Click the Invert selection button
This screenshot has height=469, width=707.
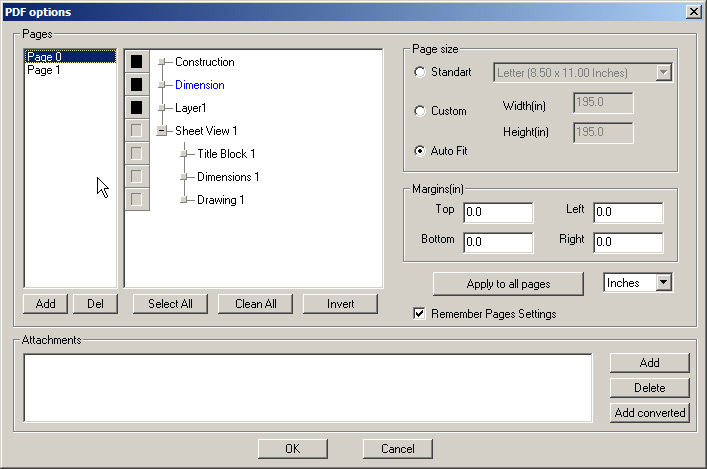click(340, 304)
